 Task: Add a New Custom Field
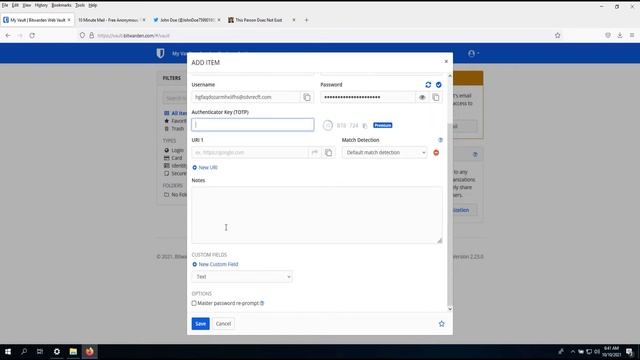pyautogui.click(x=215, y=264)
